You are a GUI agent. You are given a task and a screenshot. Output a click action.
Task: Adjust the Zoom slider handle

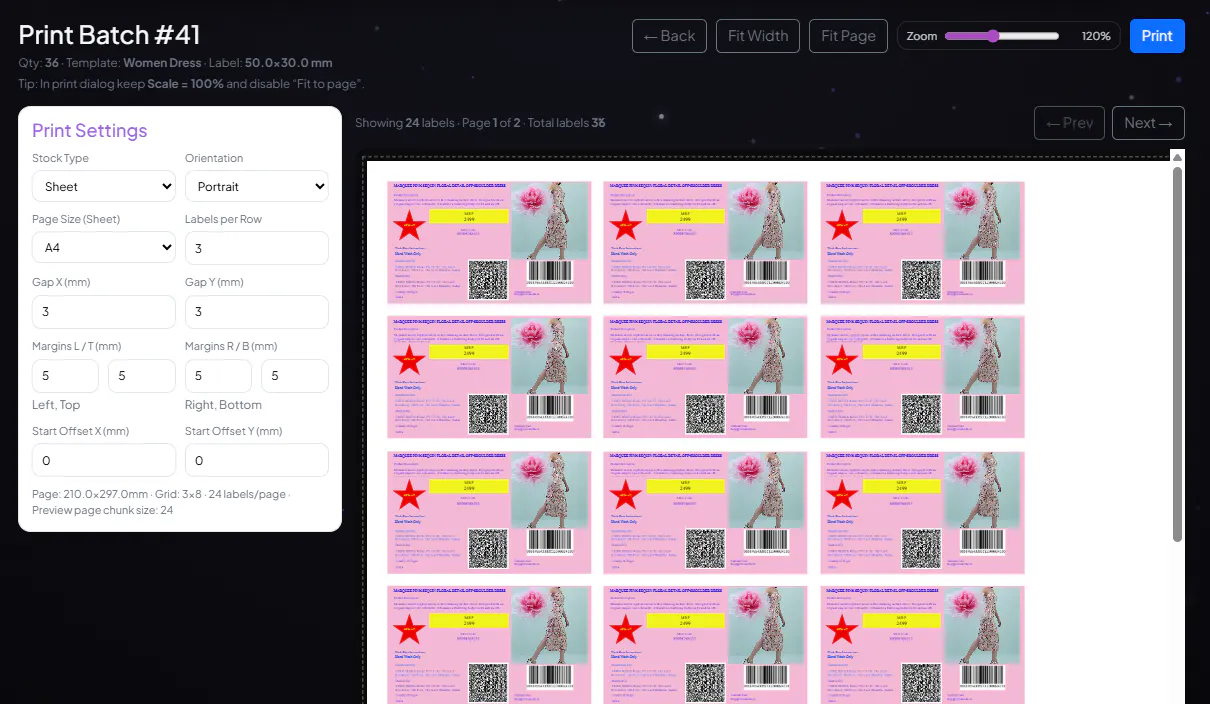pyautogui.click(x=993, y=36)
